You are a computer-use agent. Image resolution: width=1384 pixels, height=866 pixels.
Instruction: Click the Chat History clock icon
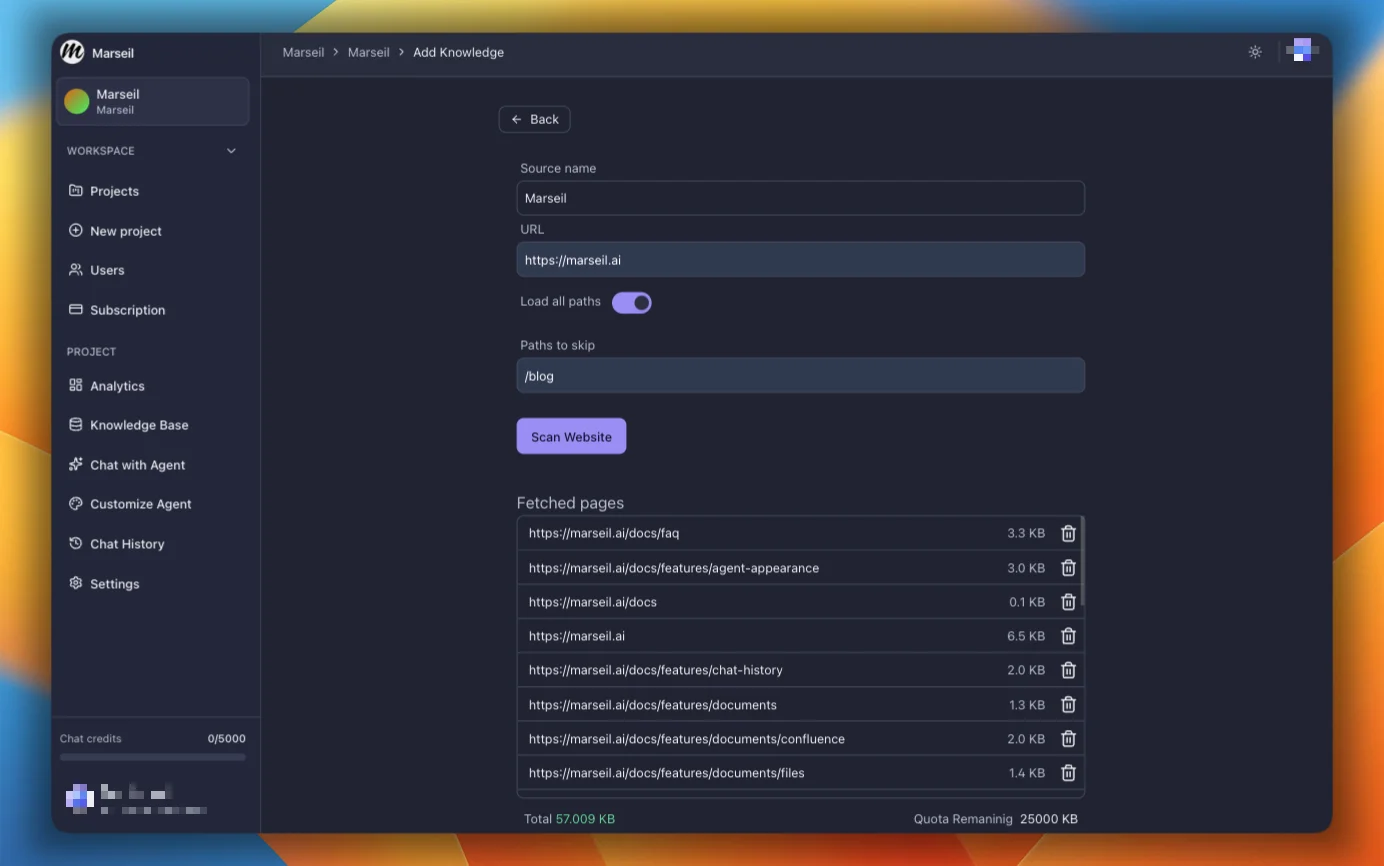75,544
